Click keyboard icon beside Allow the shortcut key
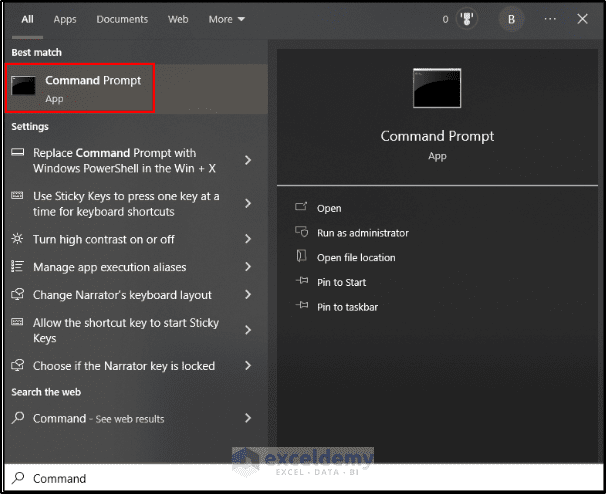This screenshot has height=494, width=606. pyautogui.click(x=17, y=322)
